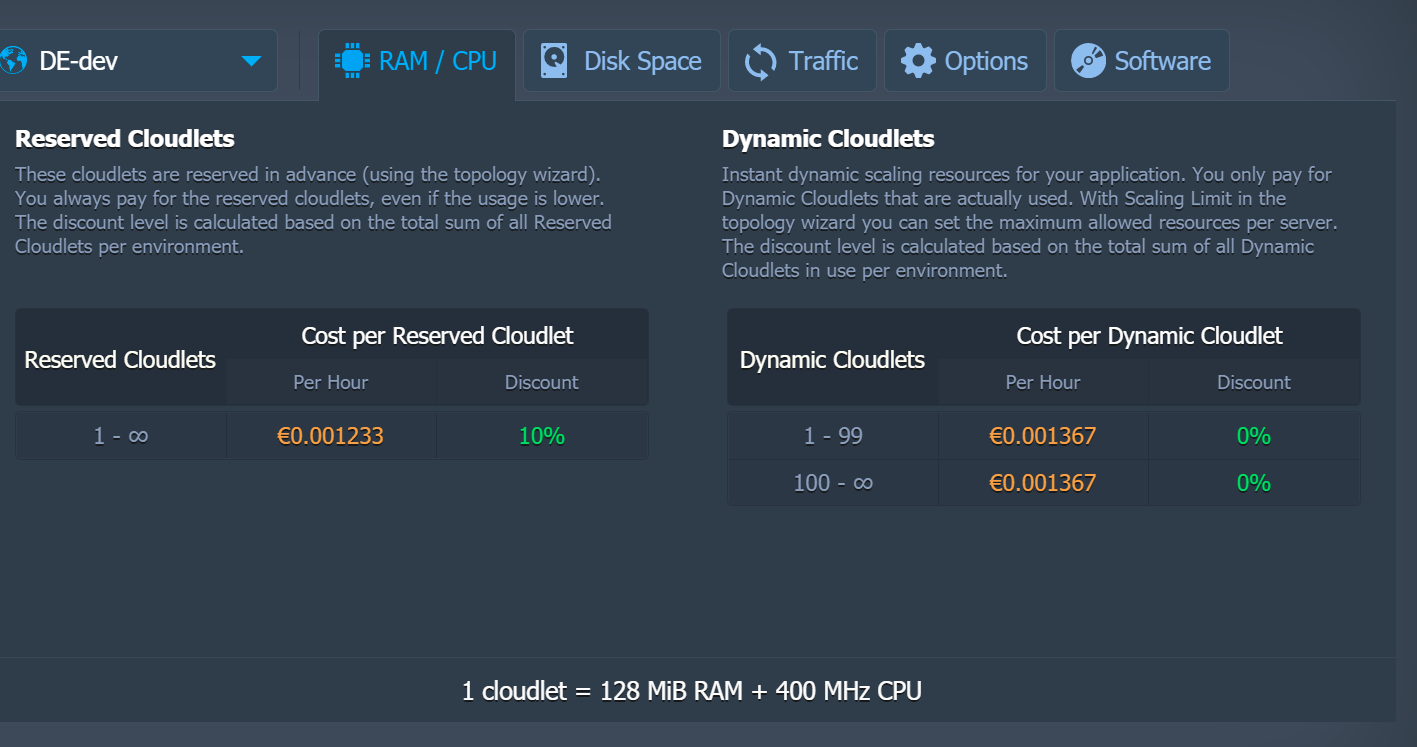This screenshot has width=1417, height=747.
Task: Click the Traffic circular arrows icon
Action: [760, 61]
